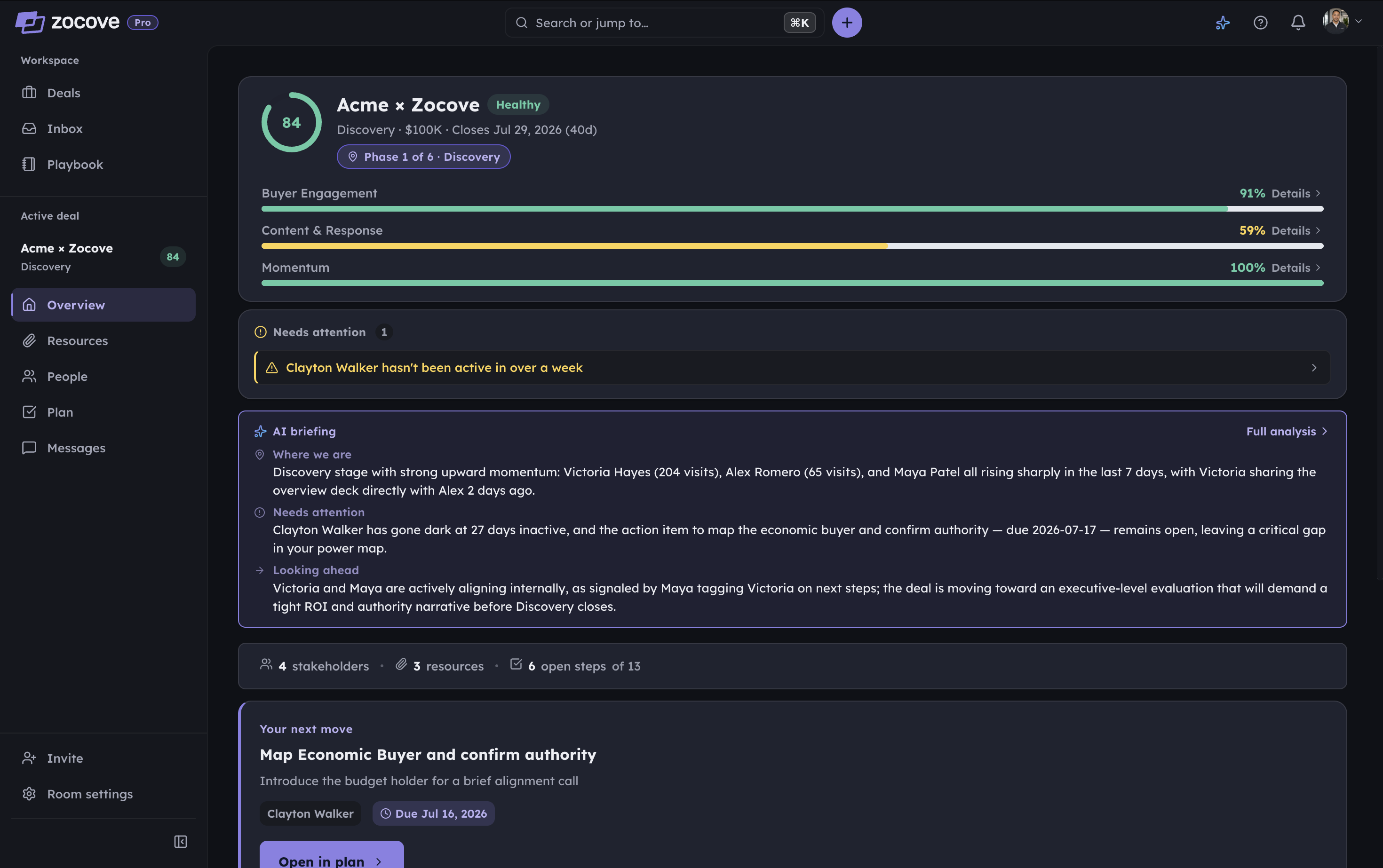The image size is (1383, 868).
Task: Click the Pro plan badge
Action: 143,23
